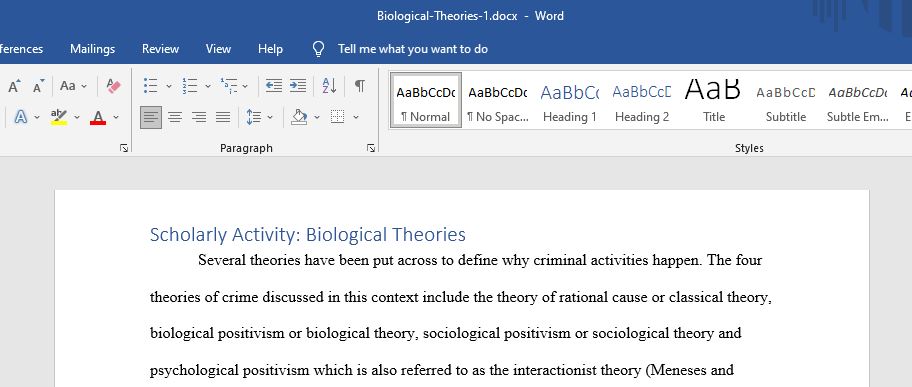Toggle justify alignment
Image resolution: width=912 pixels, height=387 pixels.
[x=223, y=117]
